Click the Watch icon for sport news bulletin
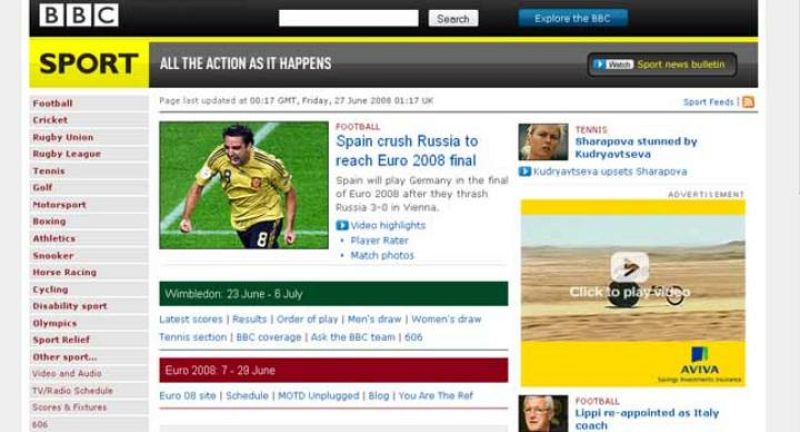The height and width of the screenshot is (432, 800). 613,64
